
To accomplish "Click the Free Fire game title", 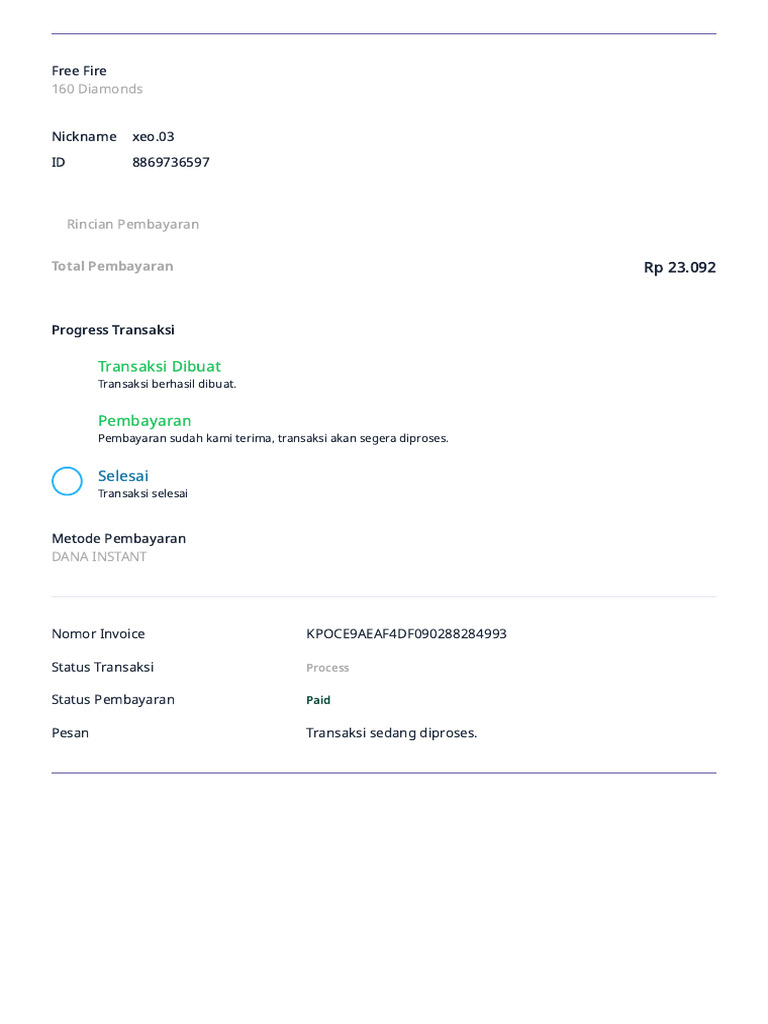I will [79, 71].
